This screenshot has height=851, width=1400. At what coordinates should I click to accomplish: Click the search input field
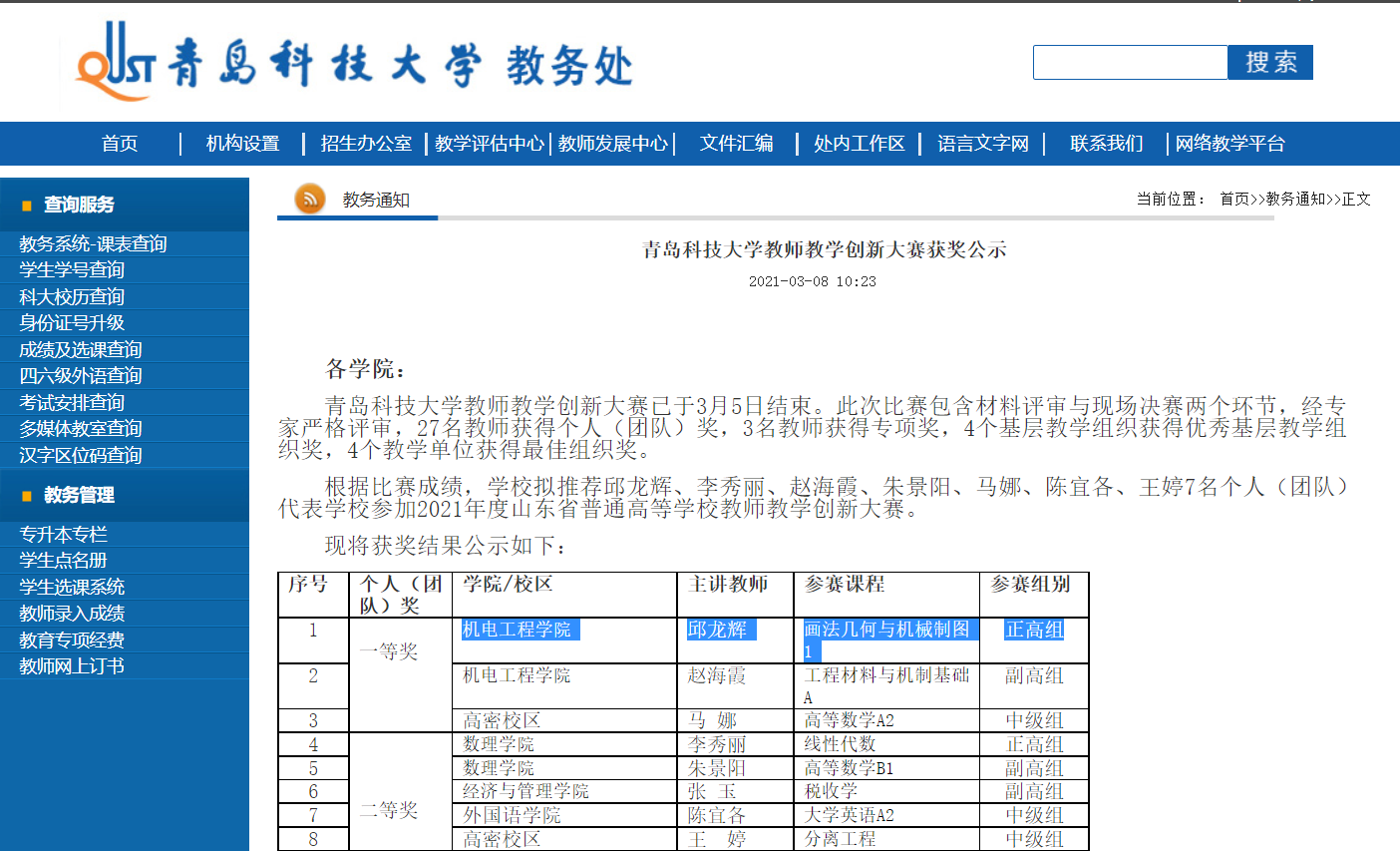coord(1130,62)
